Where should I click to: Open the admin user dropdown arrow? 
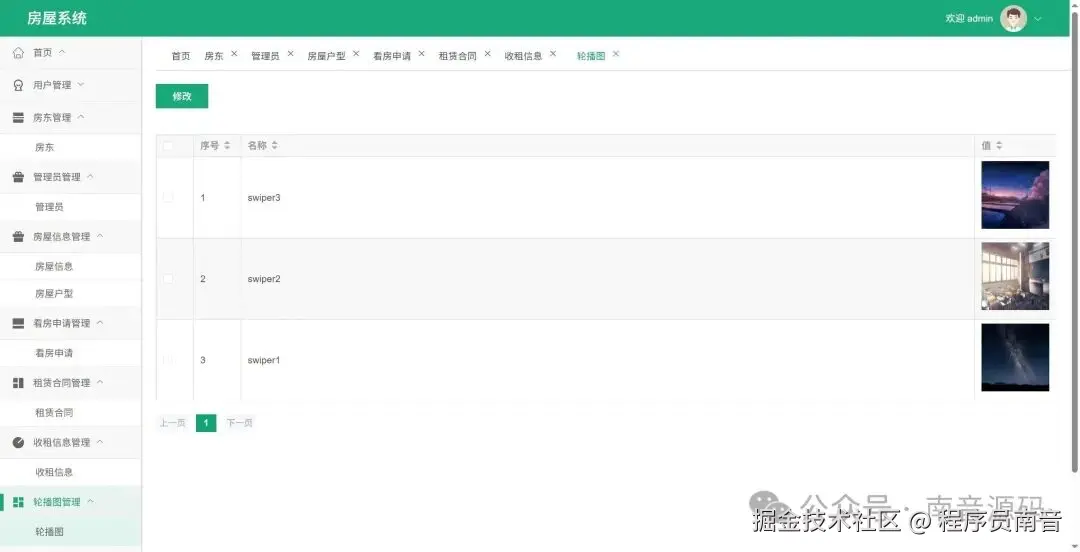(x=1038, y=19)
